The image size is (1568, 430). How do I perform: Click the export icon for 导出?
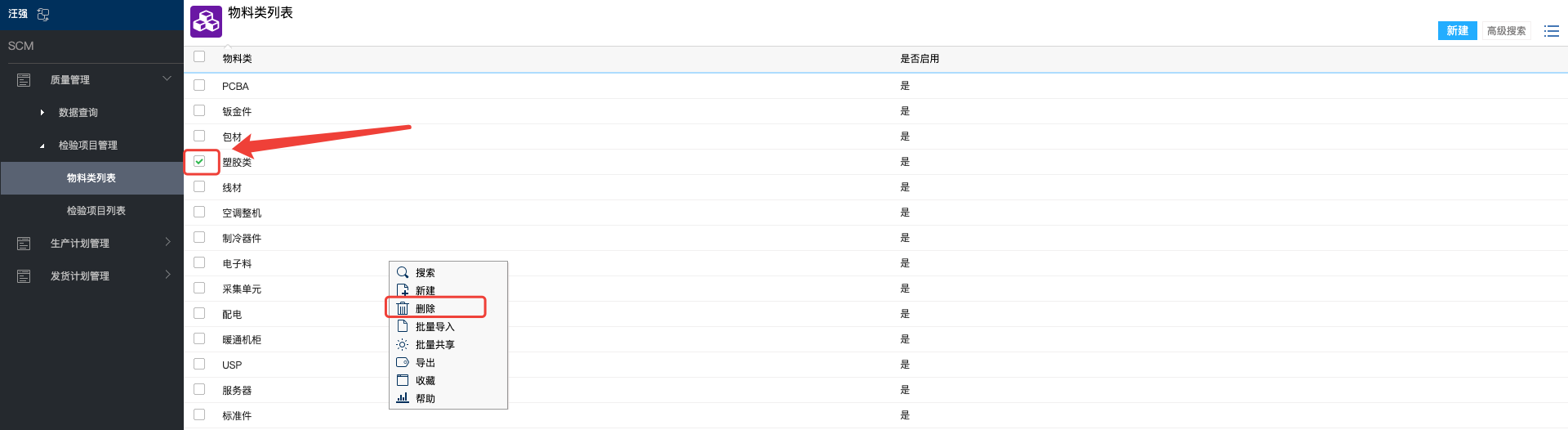click(403, 362)
